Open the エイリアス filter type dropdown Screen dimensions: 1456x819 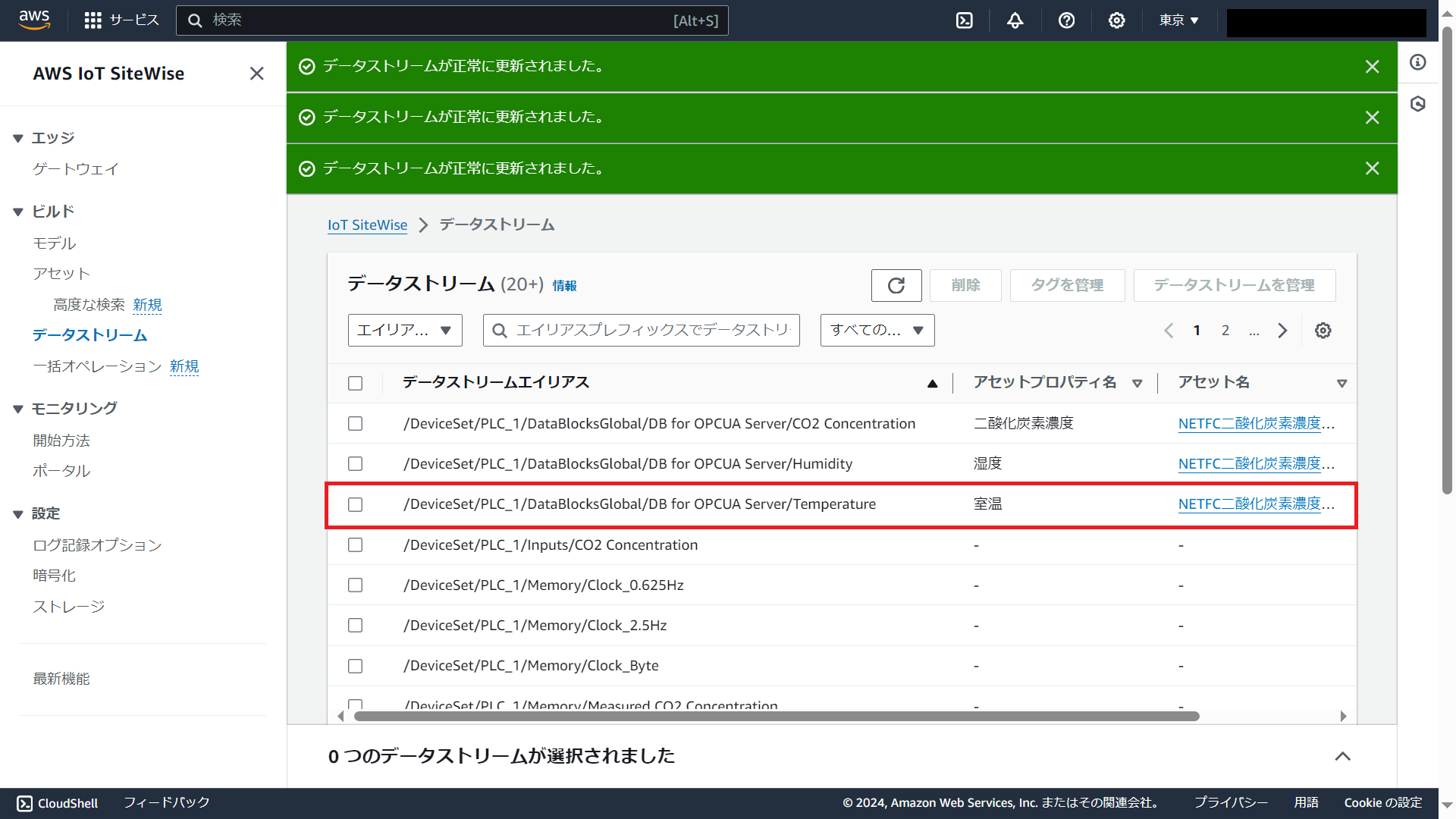404,330
